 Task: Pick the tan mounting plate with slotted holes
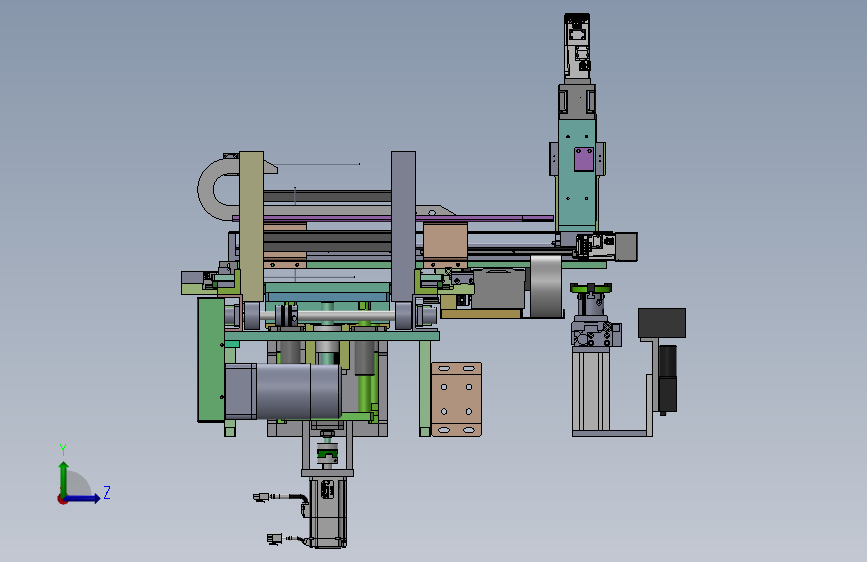[x=456, y=399]
